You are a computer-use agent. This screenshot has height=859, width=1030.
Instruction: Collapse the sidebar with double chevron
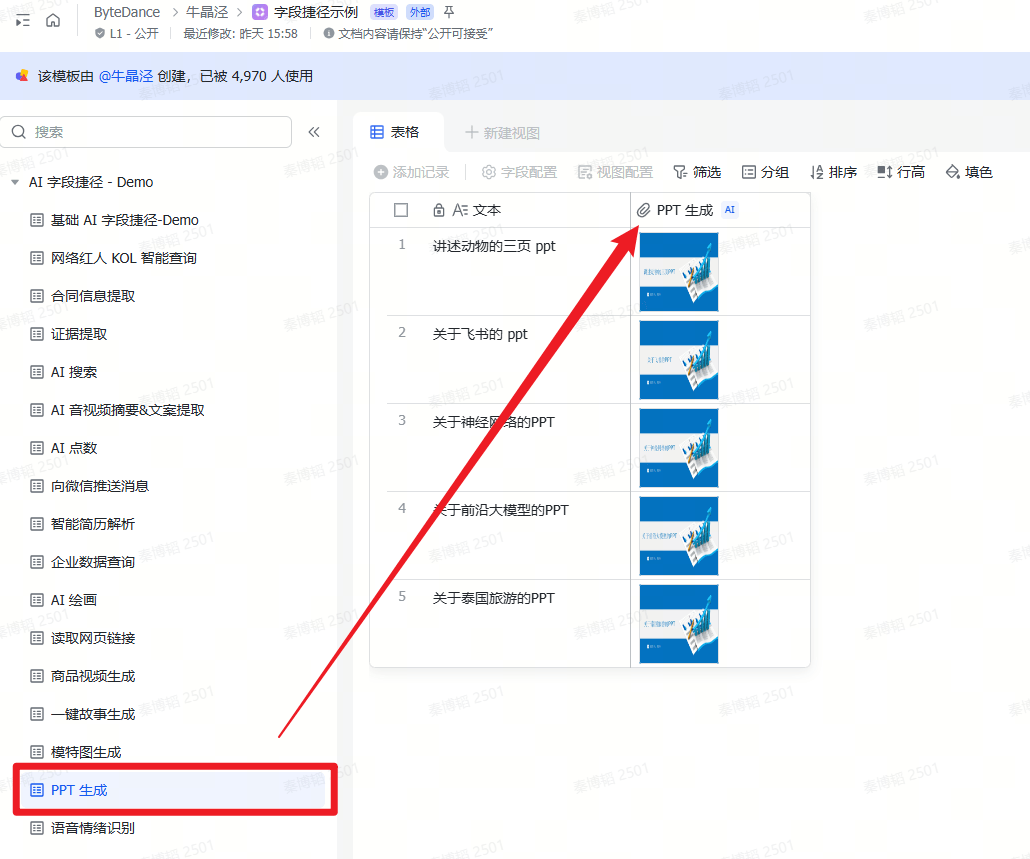(314, 132)
